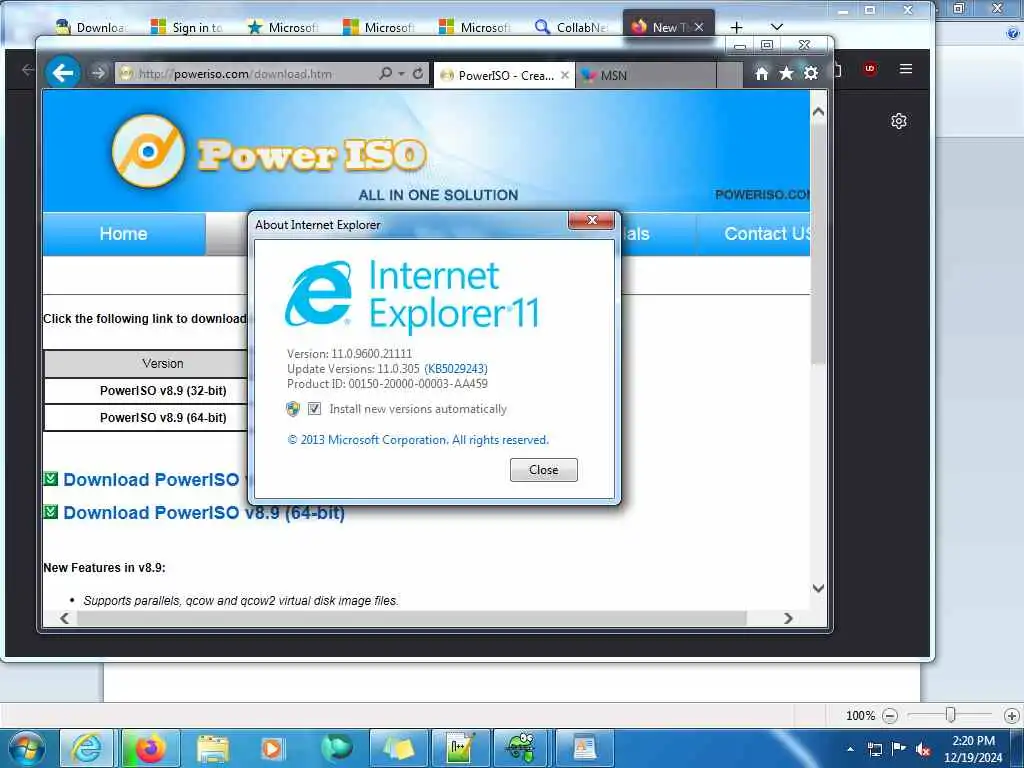Click the zoom slider handle
1024x768 pixels.
coord(951,715)
